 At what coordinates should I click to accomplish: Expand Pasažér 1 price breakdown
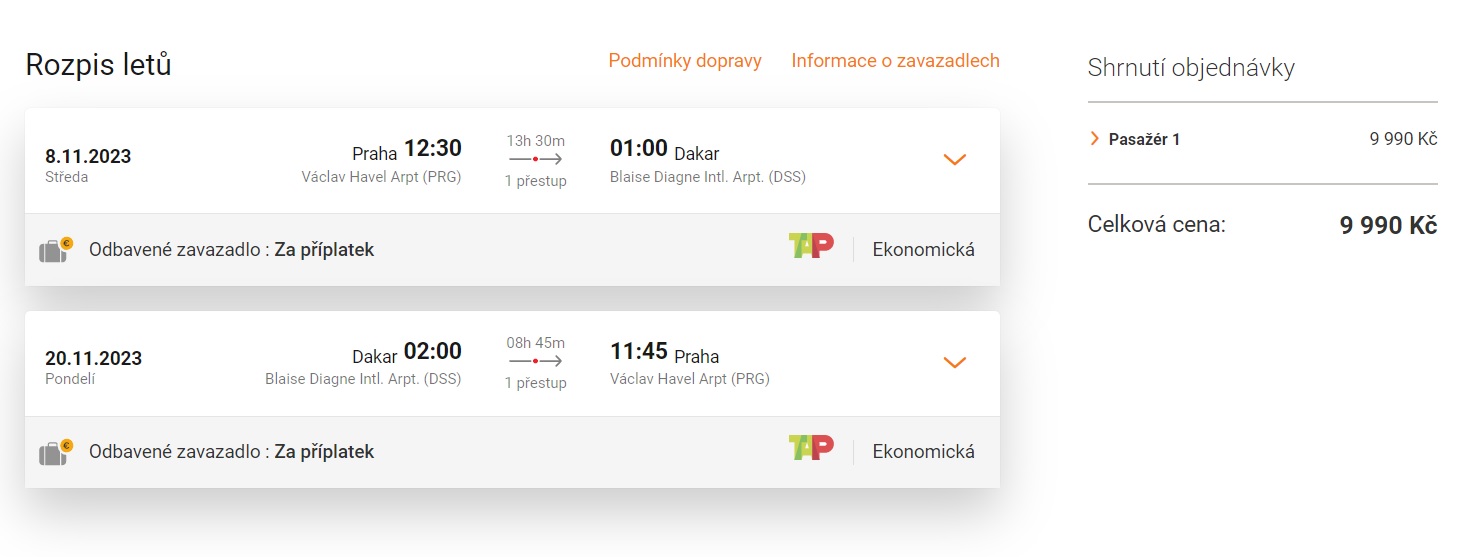(1095, 139)
